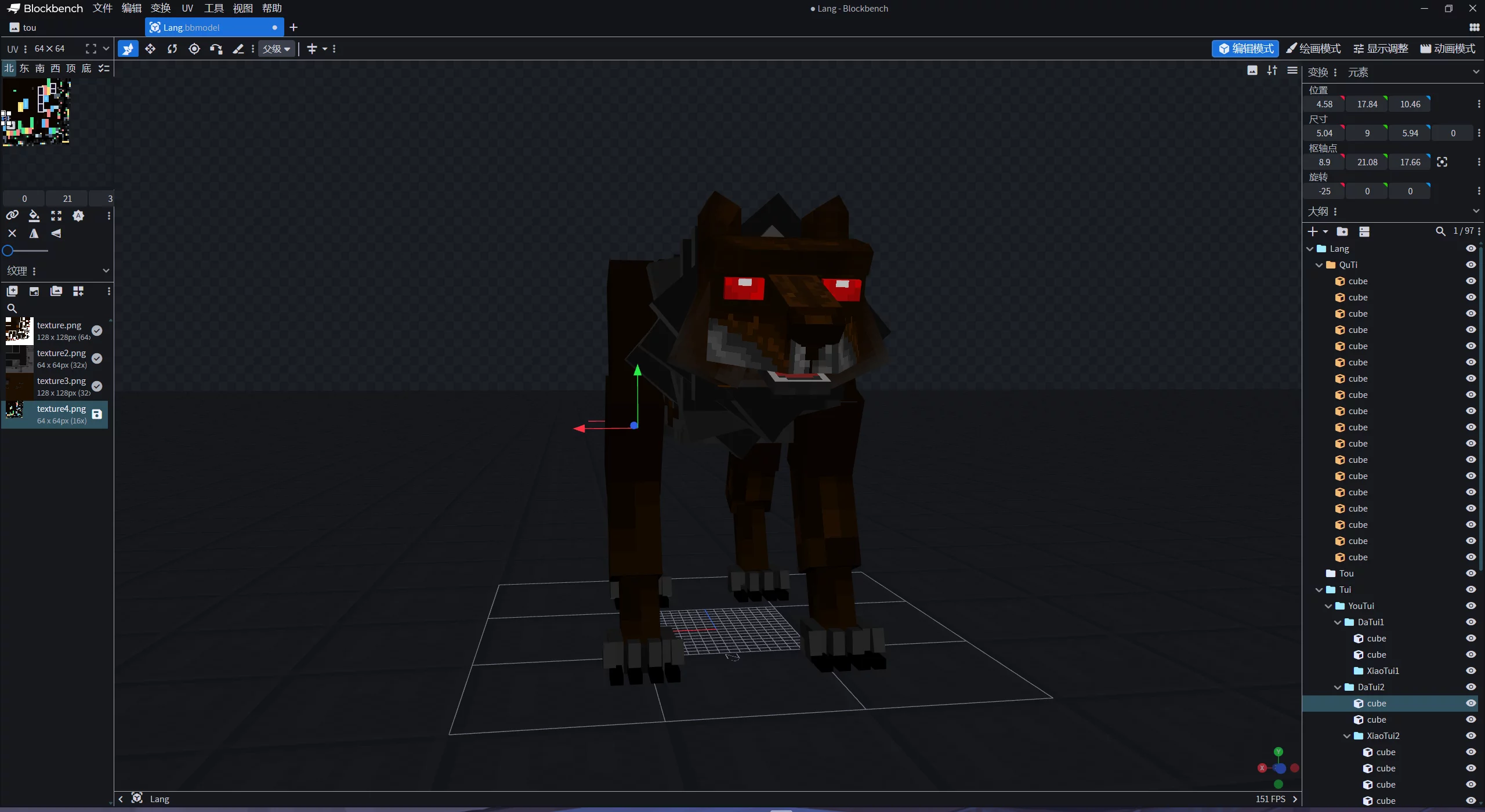The image size is (1485, 812).
Task: Switch to 显示调整 display mode
Action: click(1381, 49)
